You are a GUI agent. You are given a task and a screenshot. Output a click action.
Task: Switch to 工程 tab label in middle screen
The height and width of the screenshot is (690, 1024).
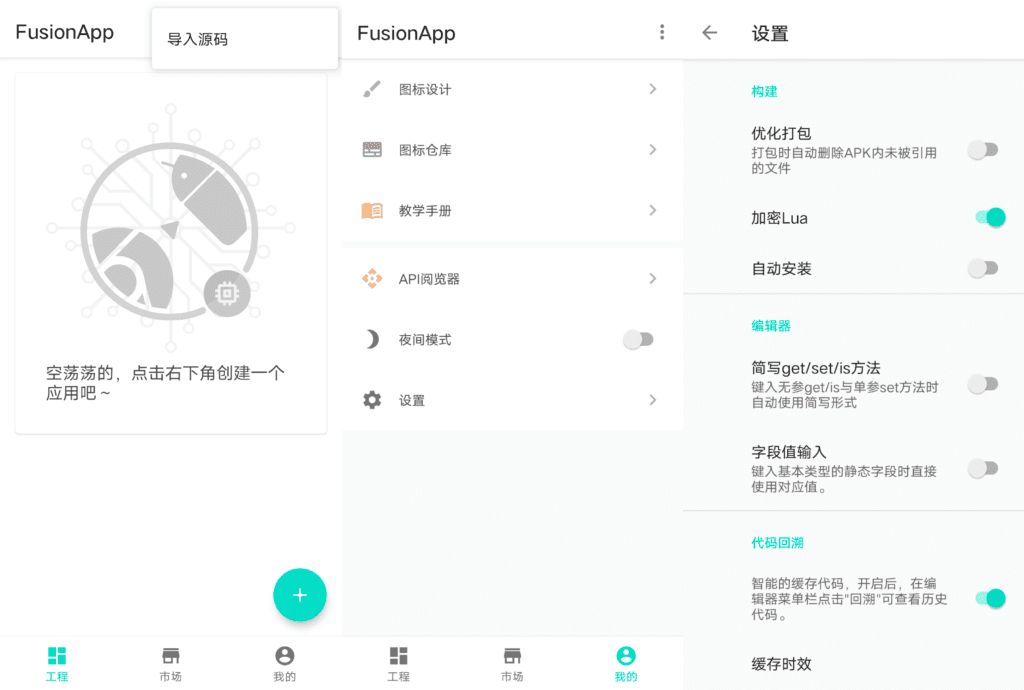point(398,677)
